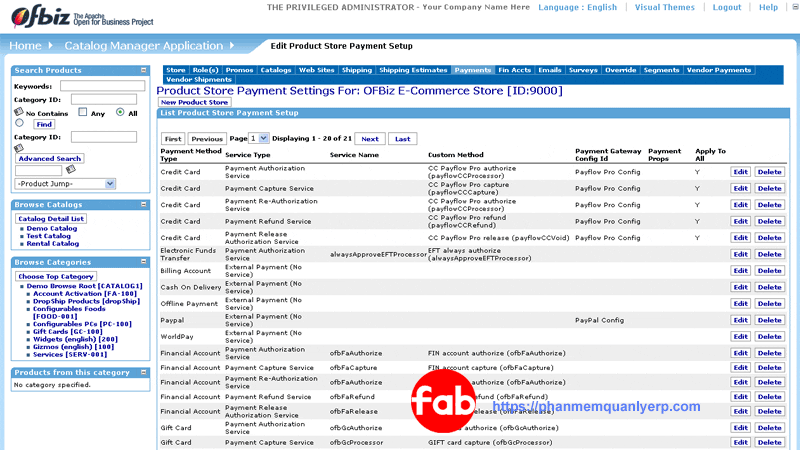Open the Promos tab

pos(239,70)
